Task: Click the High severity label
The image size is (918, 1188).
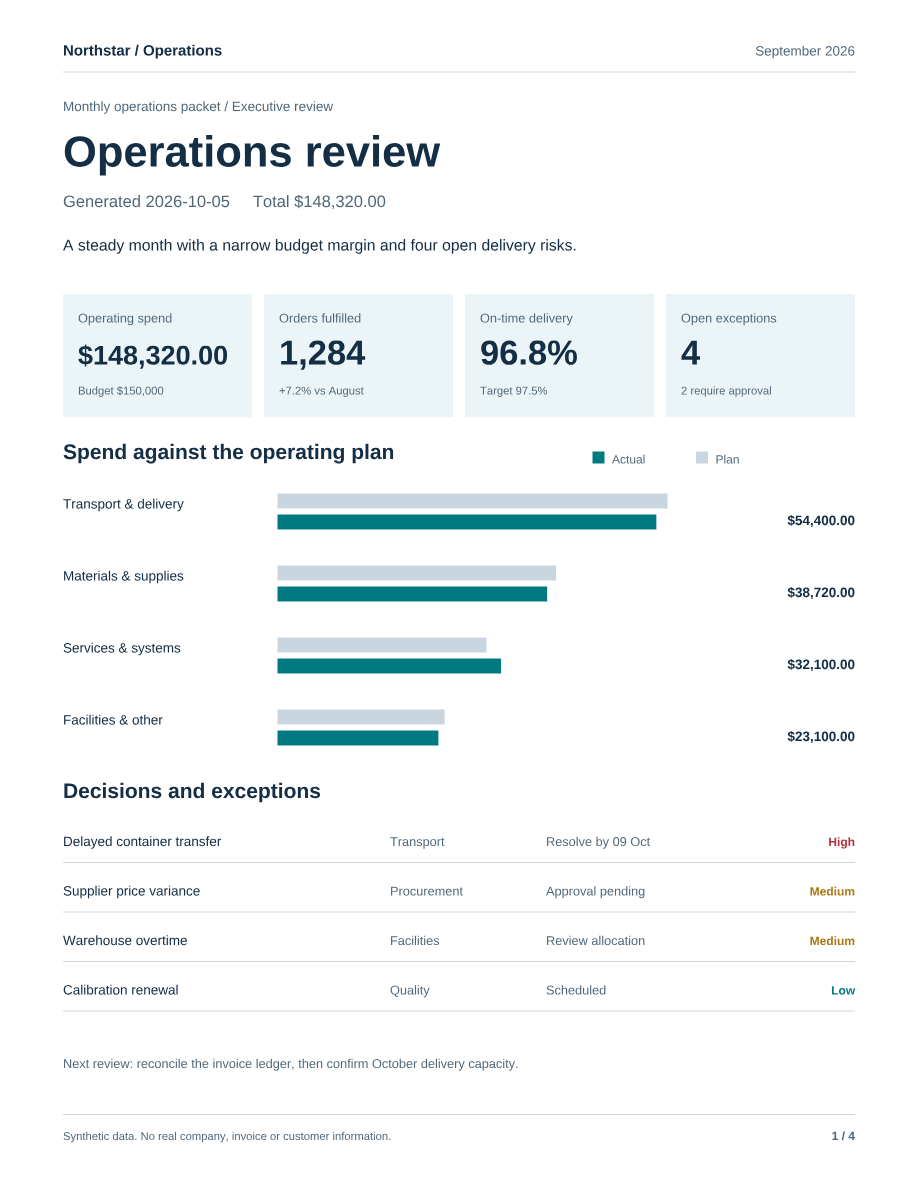Action: 841,842
